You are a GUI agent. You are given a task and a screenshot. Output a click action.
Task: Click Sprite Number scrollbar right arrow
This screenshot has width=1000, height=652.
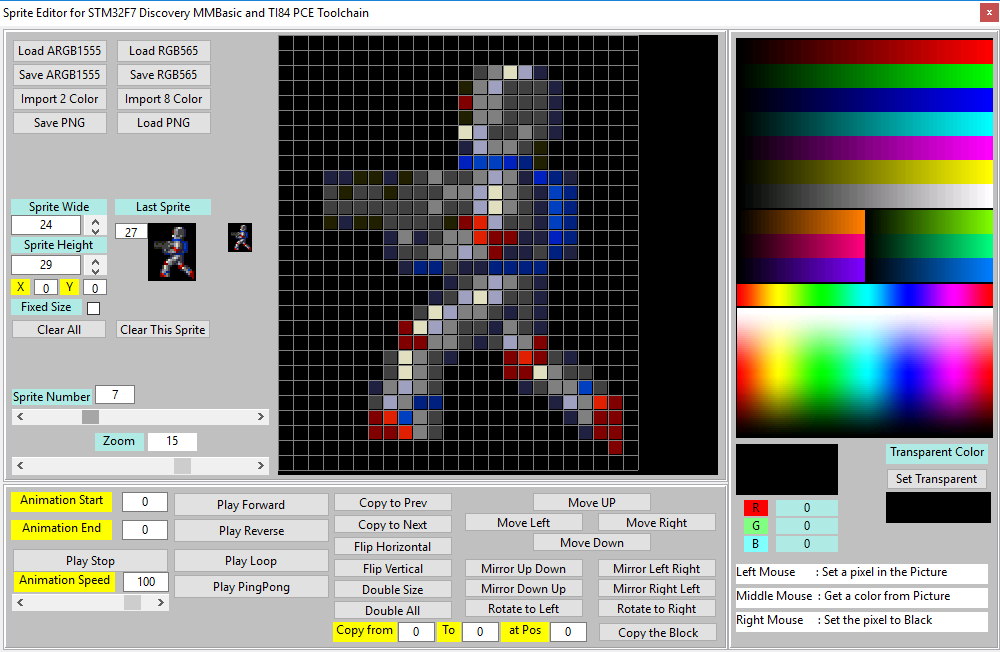(261, 417)
